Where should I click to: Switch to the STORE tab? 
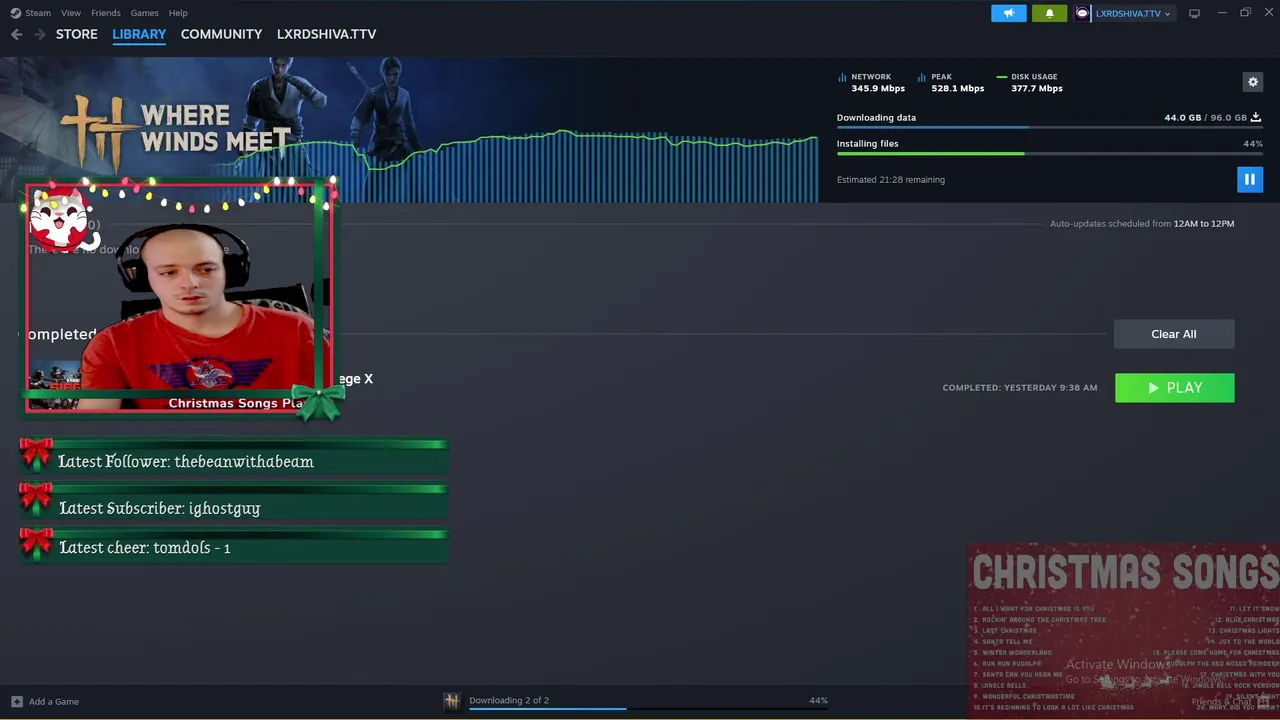[77, 34]
